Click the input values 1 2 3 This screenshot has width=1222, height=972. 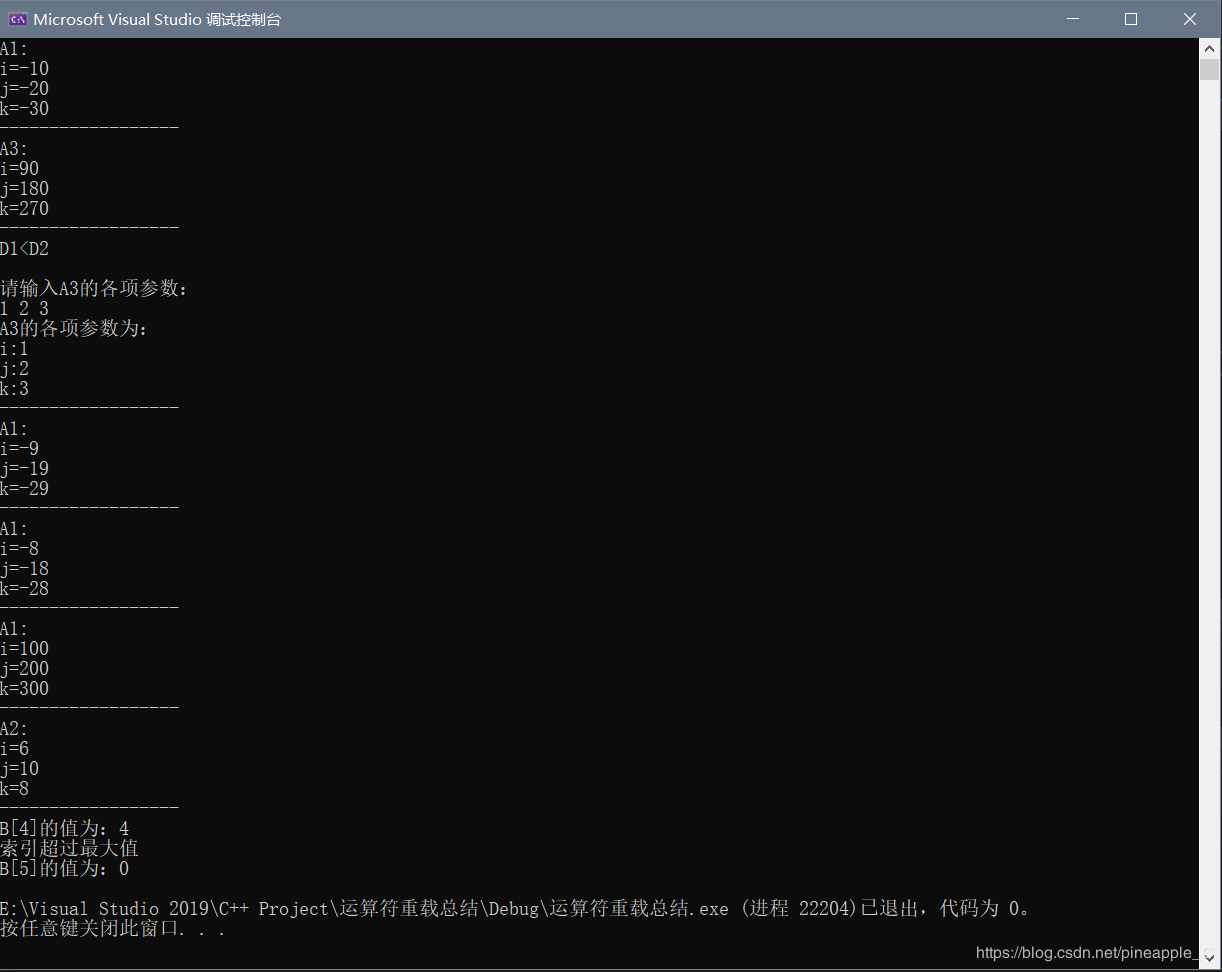(x=24, y=308)
